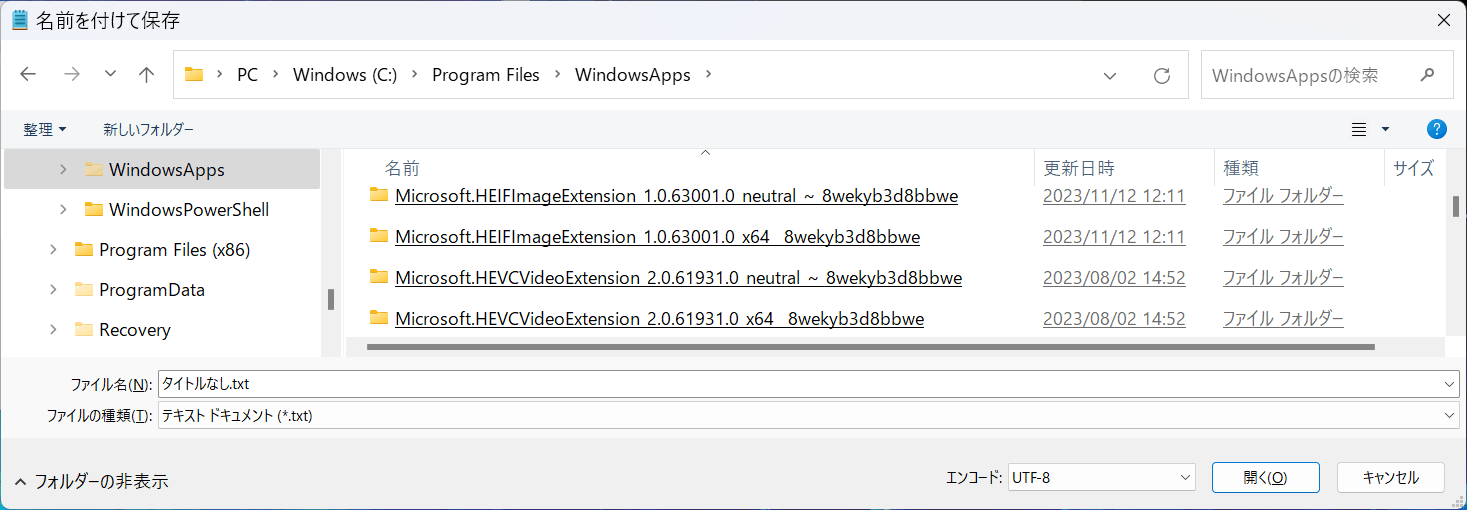
Task: Click the Notepad icon in title bar
Action: pyautogui.click(x=19, y=20)
